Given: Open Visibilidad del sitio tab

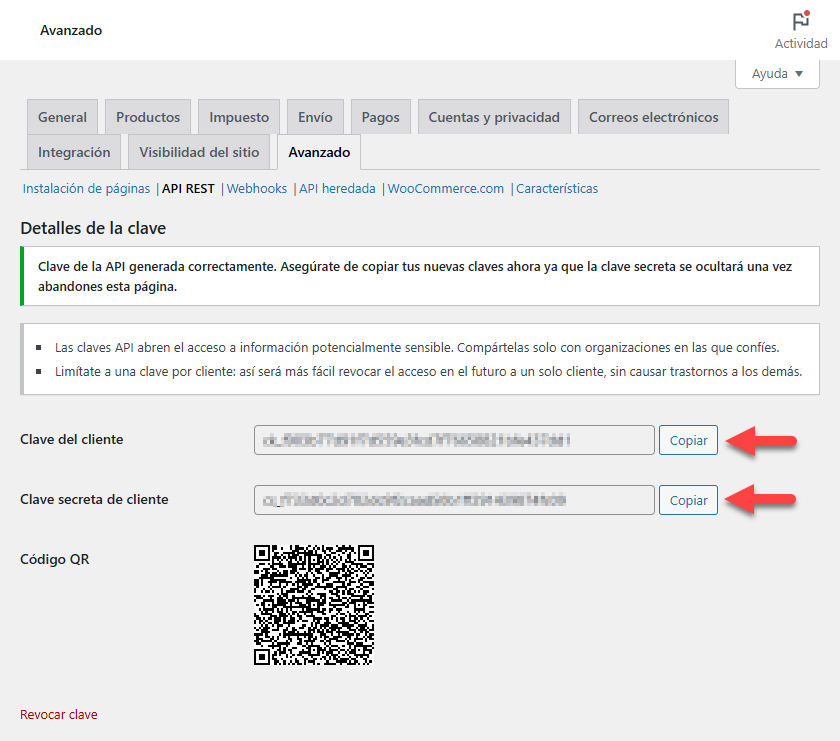Looking at the screenshot, I should point(199,152).
